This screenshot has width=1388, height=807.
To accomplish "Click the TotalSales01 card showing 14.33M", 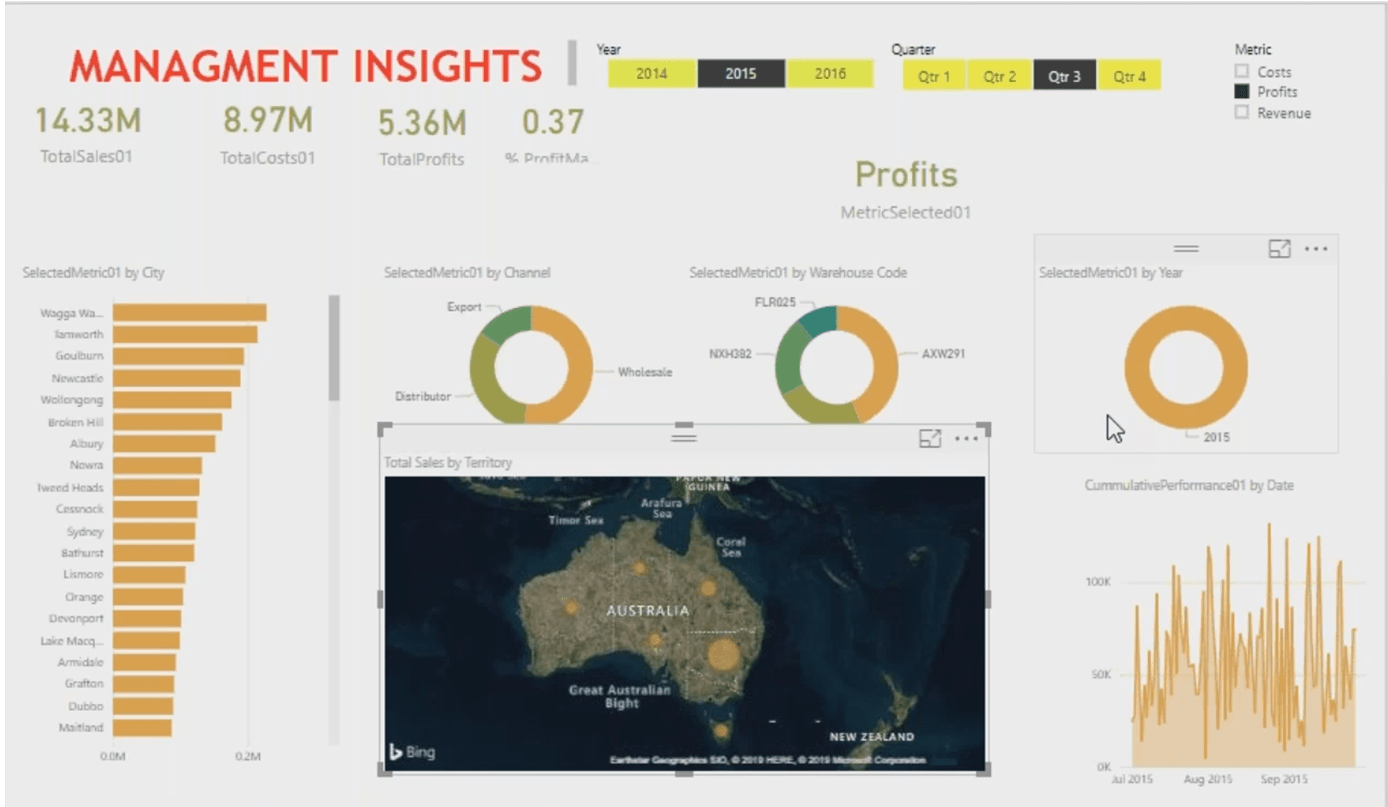I will tap(88, 135).
